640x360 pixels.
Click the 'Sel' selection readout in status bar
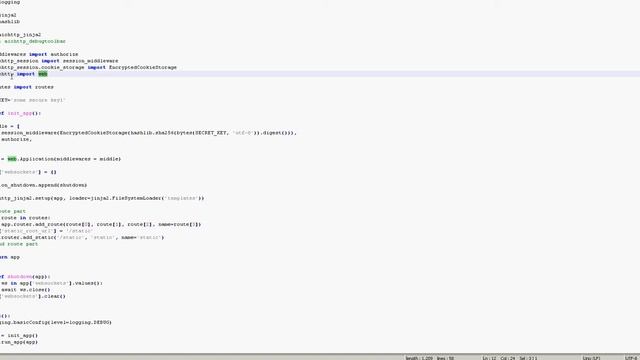click(x=528, y=358)
